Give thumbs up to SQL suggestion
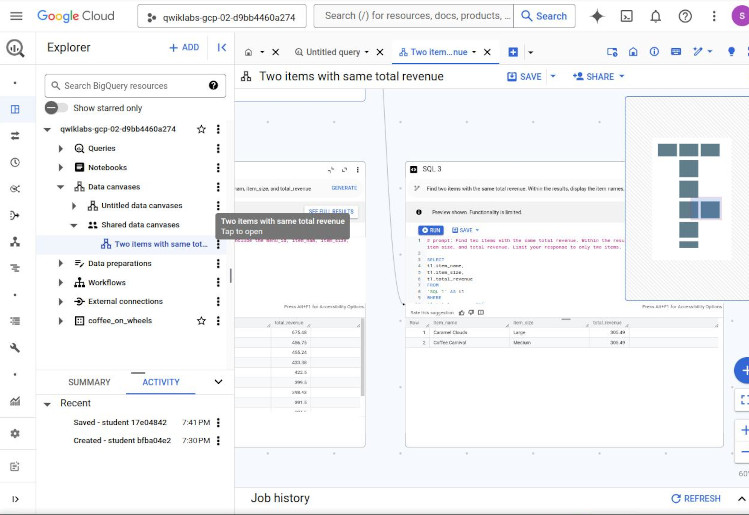 click(461, 312)
